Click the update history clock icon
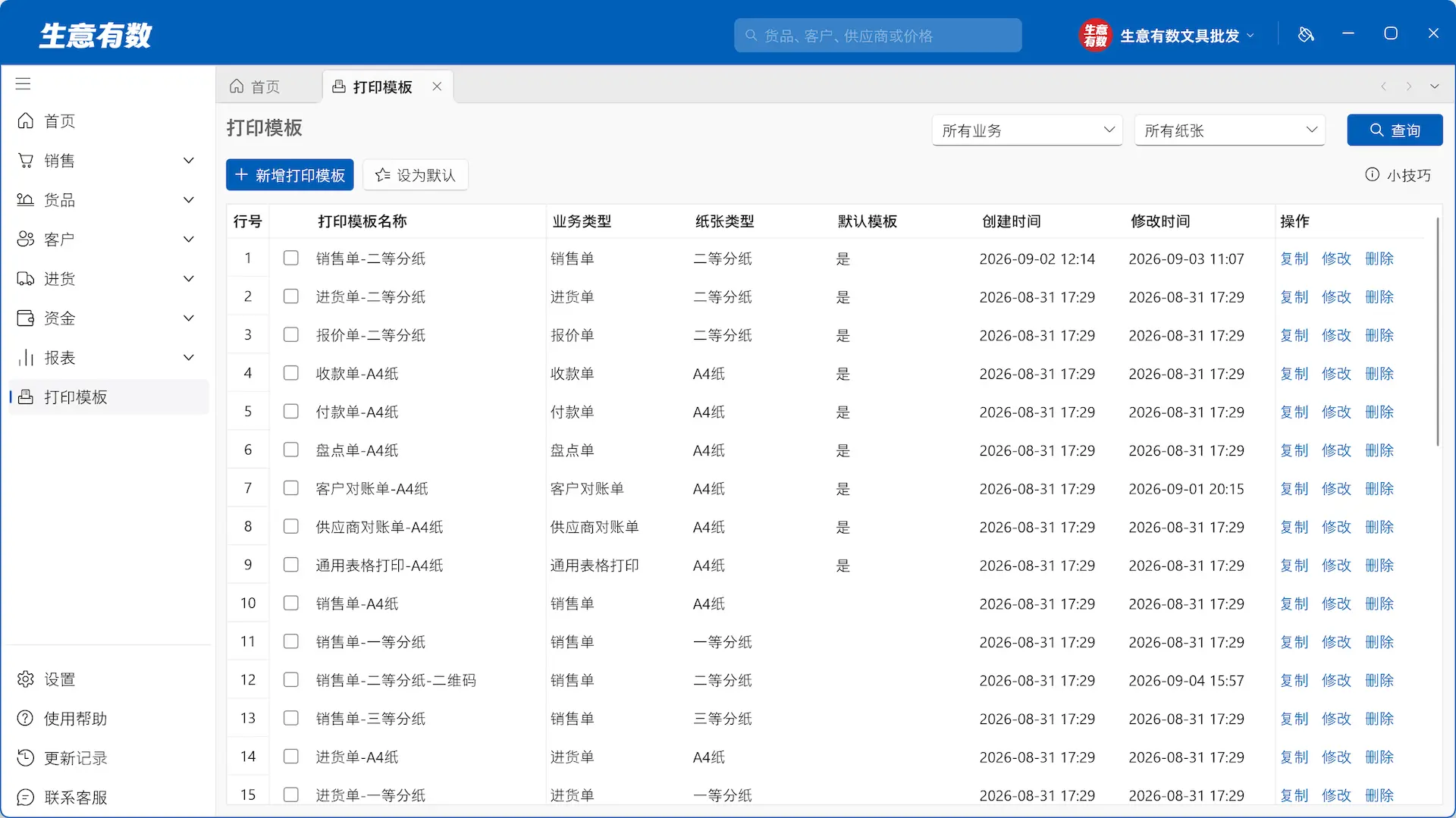 coord(26,758)
